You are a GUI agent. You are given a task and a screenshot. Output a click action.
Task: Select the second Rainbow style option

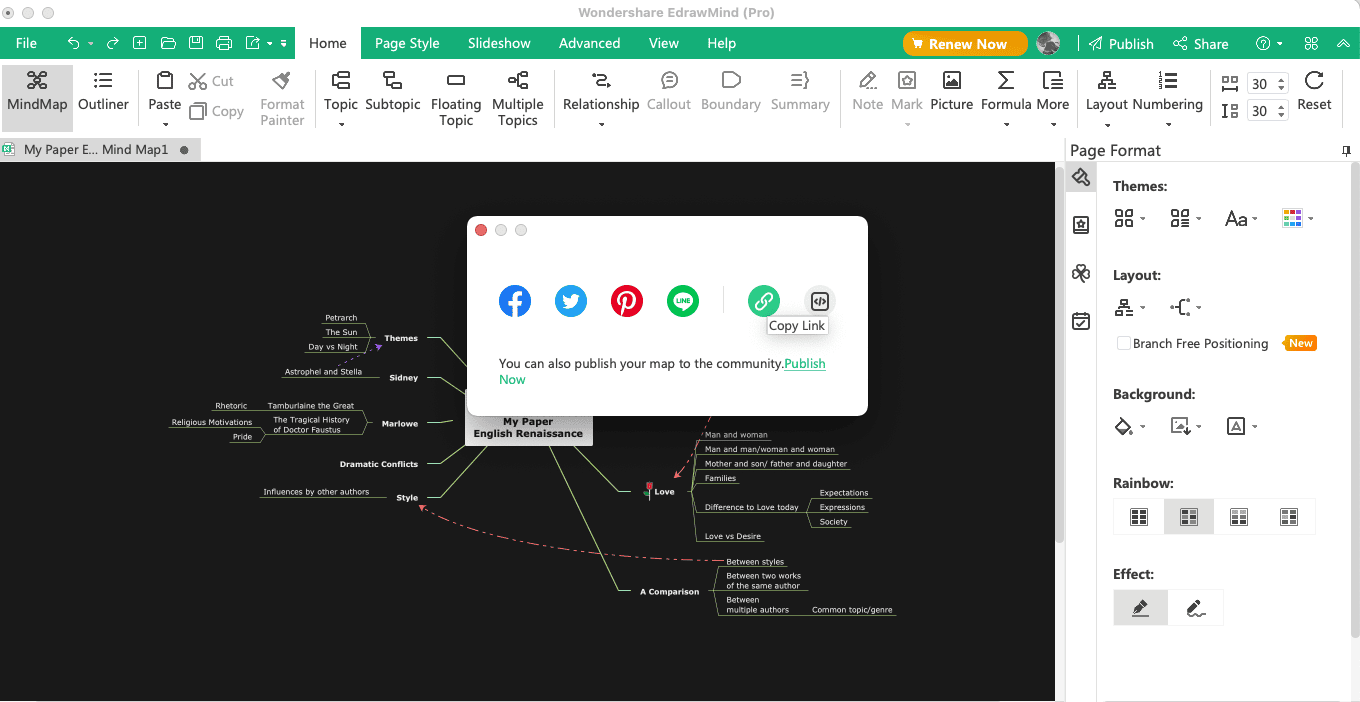tap(1189, 516)
